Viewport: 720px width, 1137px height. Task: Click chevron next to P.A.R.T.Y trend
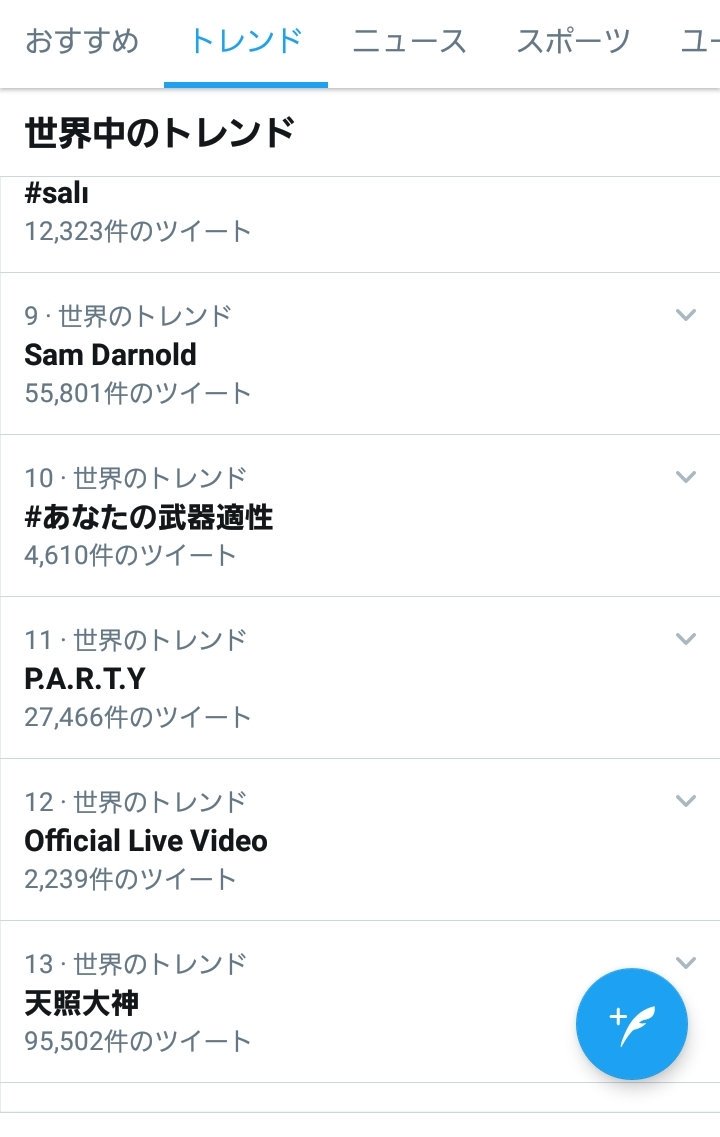685,639
